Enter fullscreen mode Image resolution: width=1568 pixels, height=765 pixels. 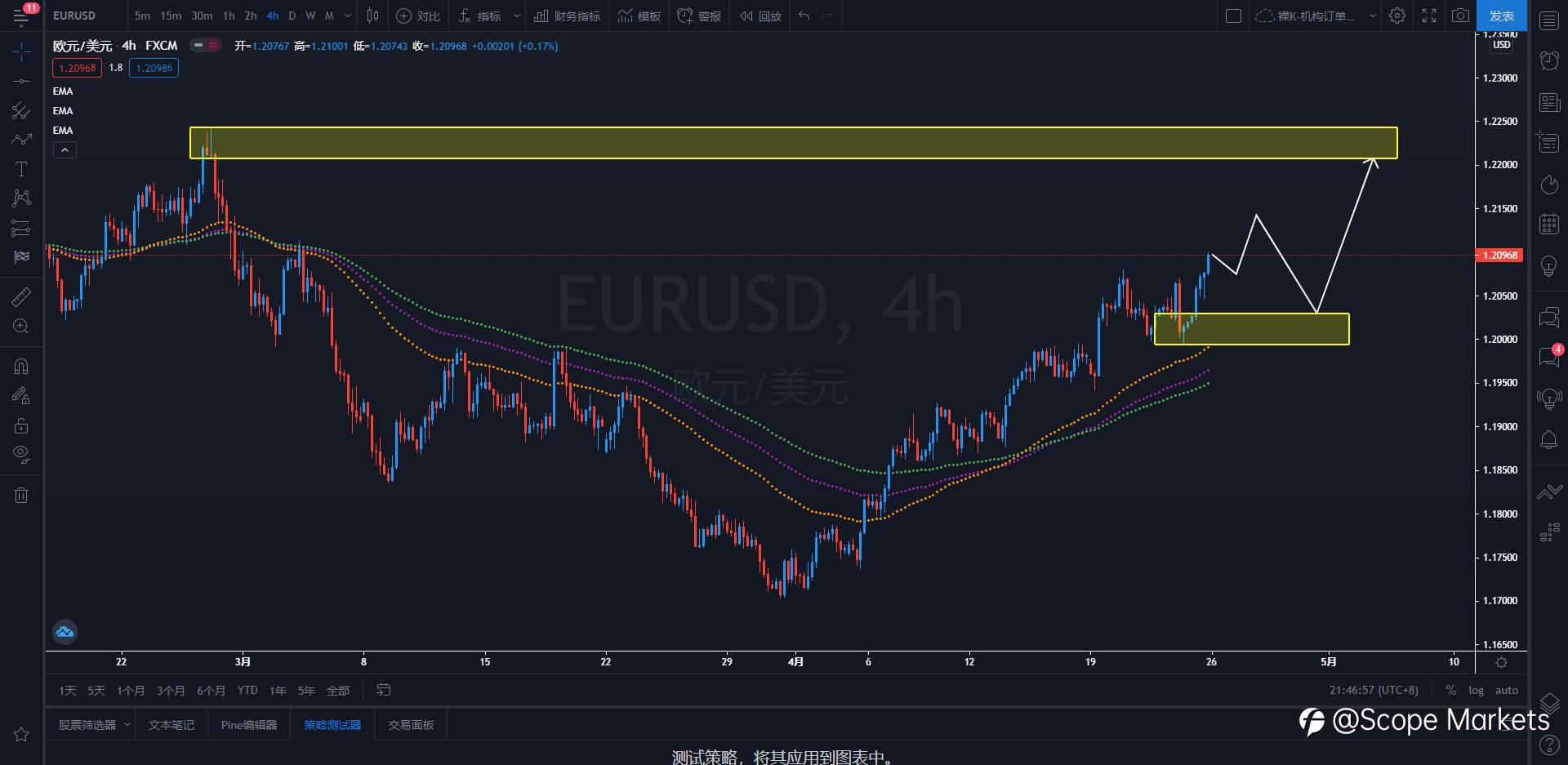click(x=1429, y=16)
